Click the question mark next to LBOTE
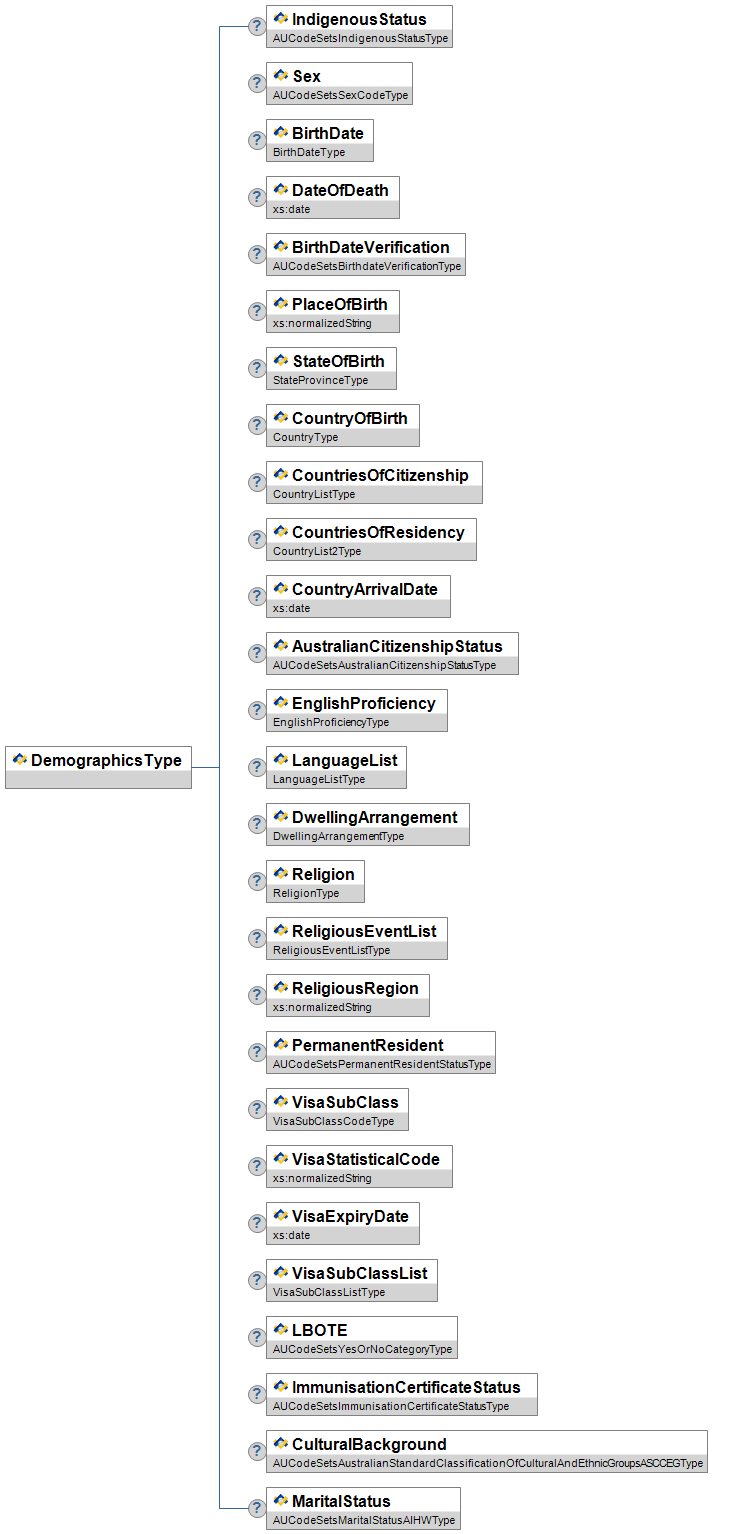The width and height of the screenshot is (730, 1534). tap(256, 1338)
